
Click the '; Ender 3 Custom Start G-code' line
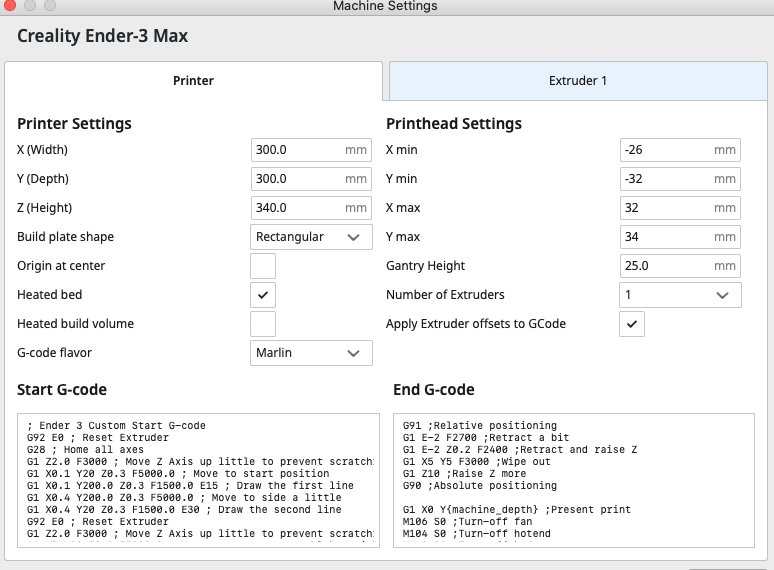tap(116, 425)
